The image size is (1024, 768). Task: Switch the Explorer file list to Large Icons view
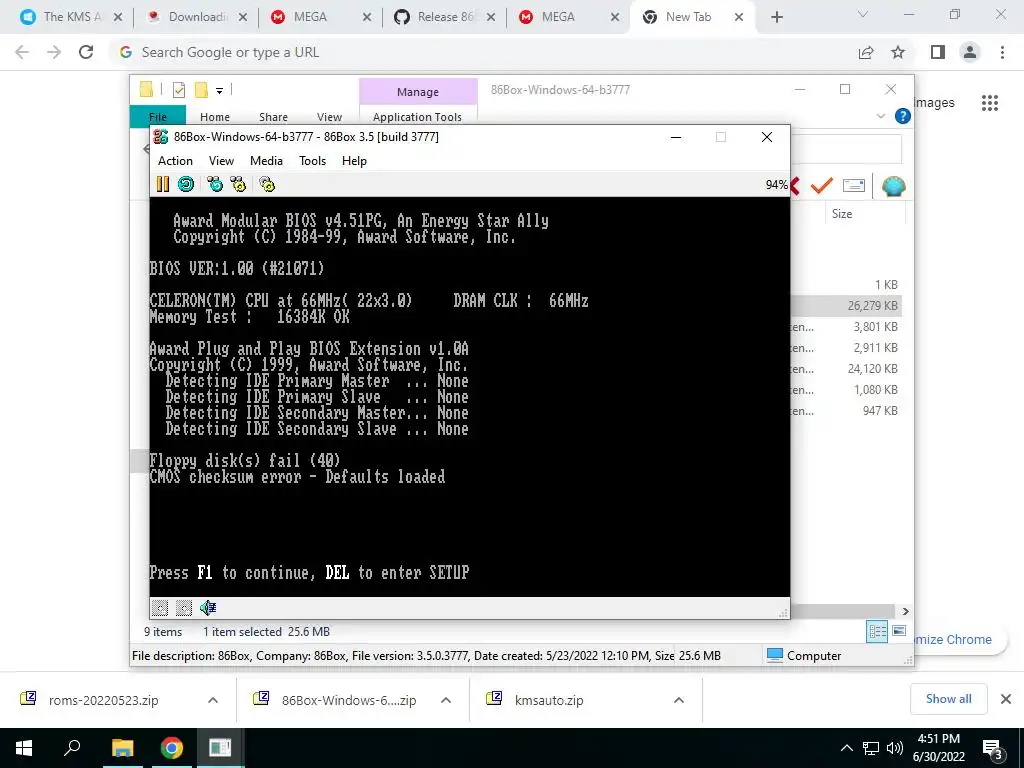(899, 631)
